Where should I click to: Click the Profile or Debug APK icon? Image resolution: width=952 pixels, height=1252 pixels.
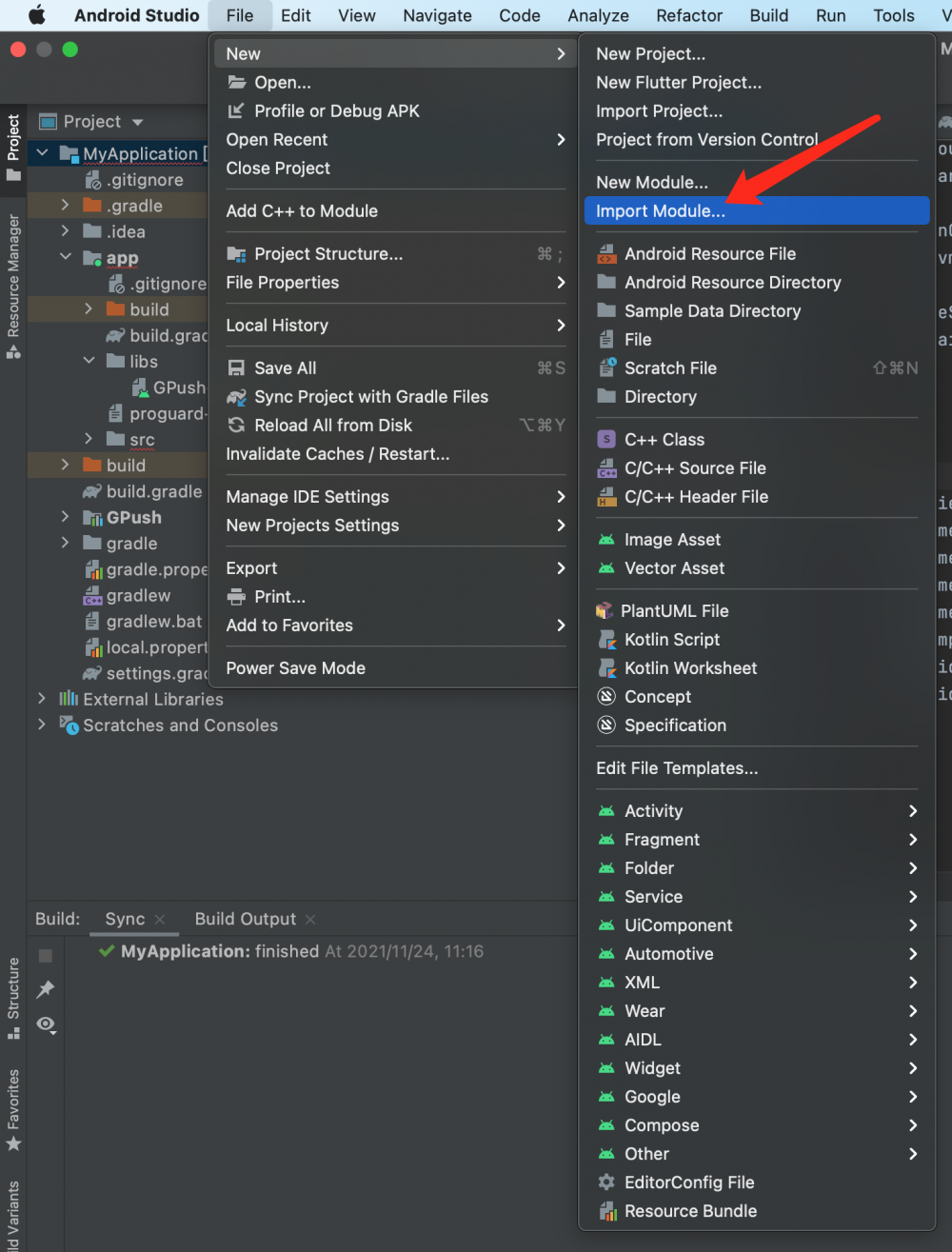point(236,111)
